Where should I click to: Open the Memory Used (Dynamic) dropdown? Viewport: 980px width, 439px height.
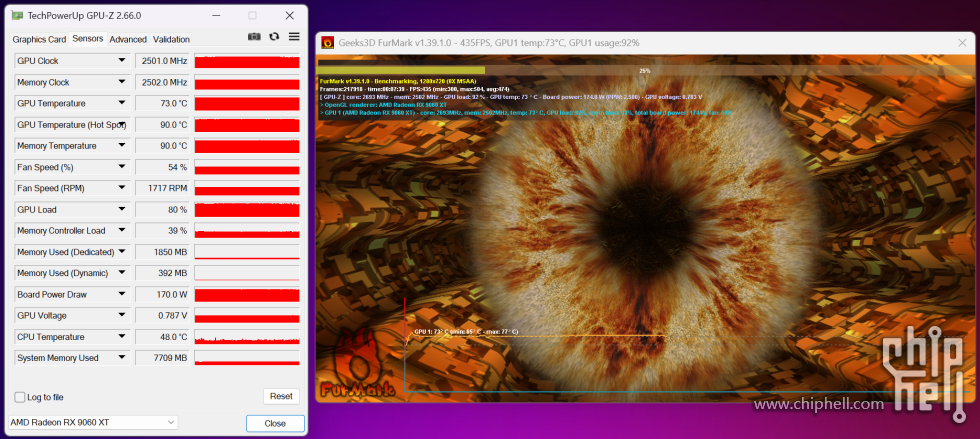point(122,274)
